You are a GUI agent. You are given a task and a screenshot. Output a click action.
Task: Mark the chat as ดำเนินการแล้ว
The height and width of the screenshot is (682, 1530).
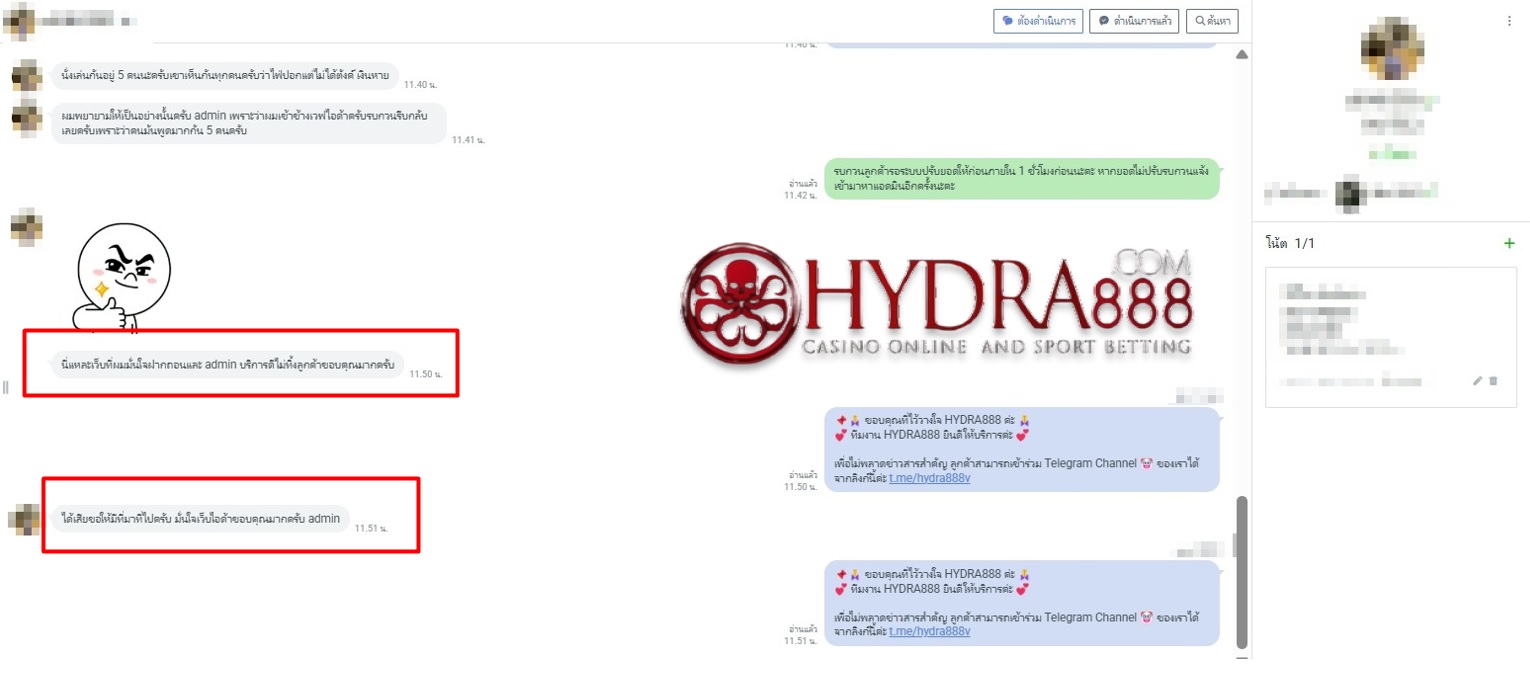(x=1134, y=21)
